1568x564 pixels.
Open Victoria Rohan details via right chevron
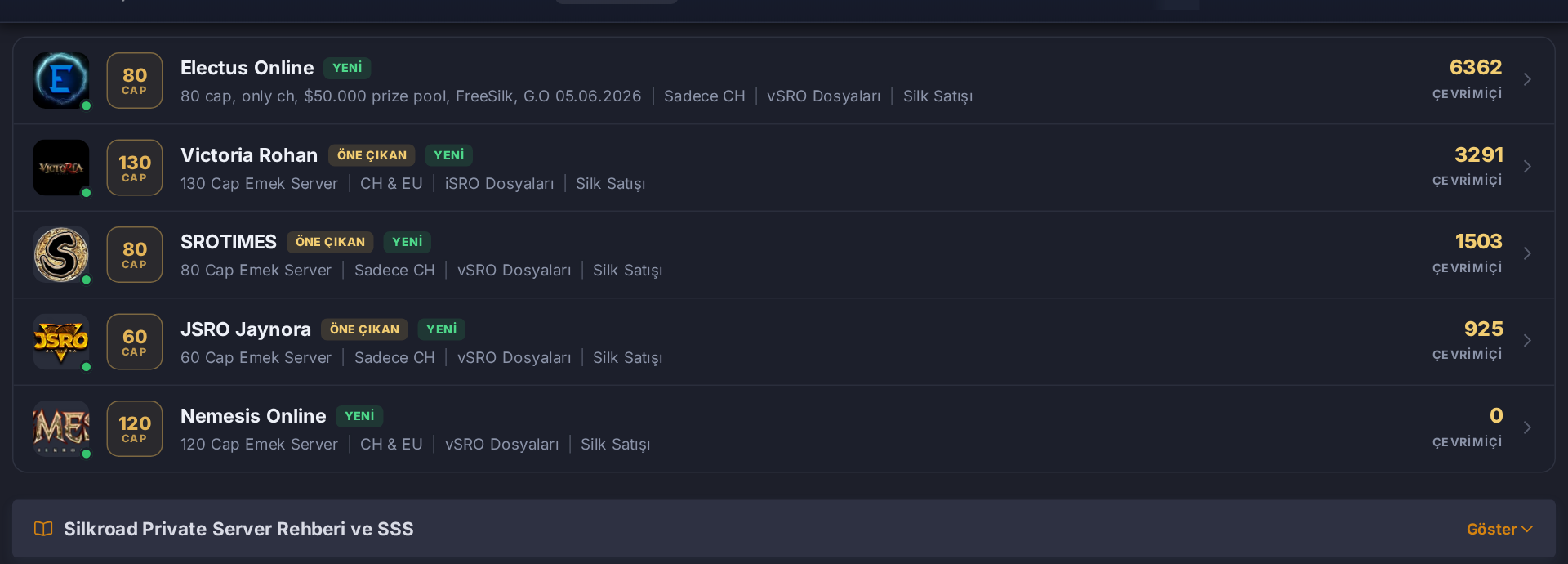pyautogui.click(x=1527, y=167)
